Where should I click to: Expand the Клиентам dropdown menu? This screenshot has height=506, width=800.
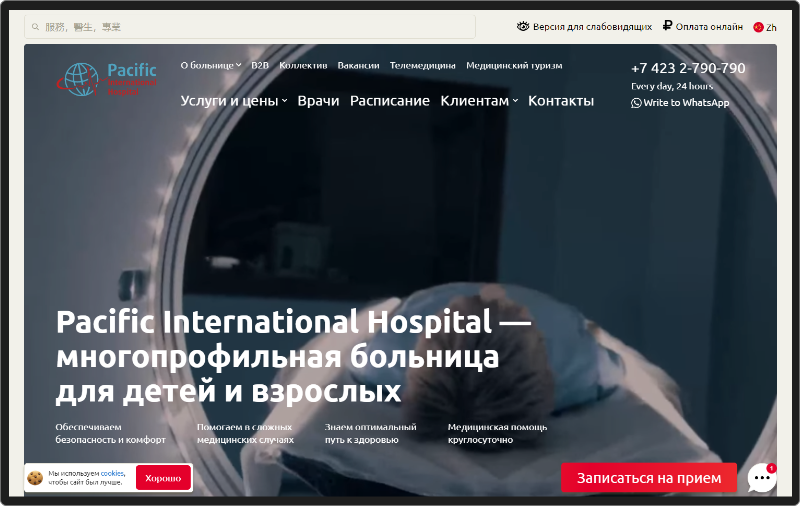(x=479, y=101)
